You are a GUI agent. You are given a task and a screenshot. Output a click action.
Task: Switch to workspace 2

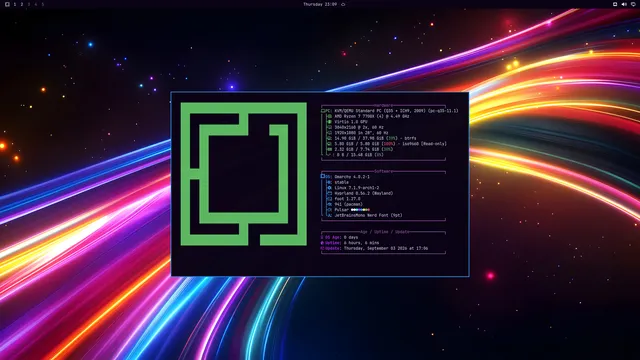[22, 4]
